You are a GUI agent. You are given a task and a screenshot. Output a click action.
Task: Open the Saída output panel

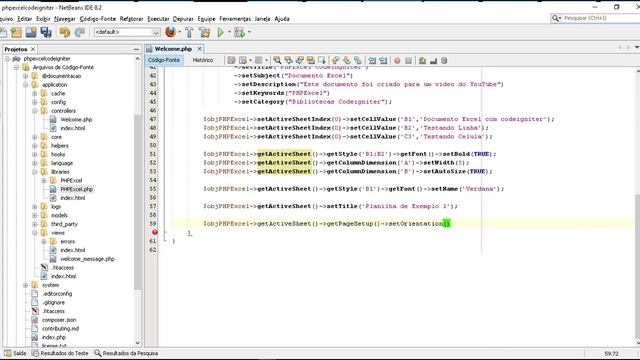coord(16,353)
